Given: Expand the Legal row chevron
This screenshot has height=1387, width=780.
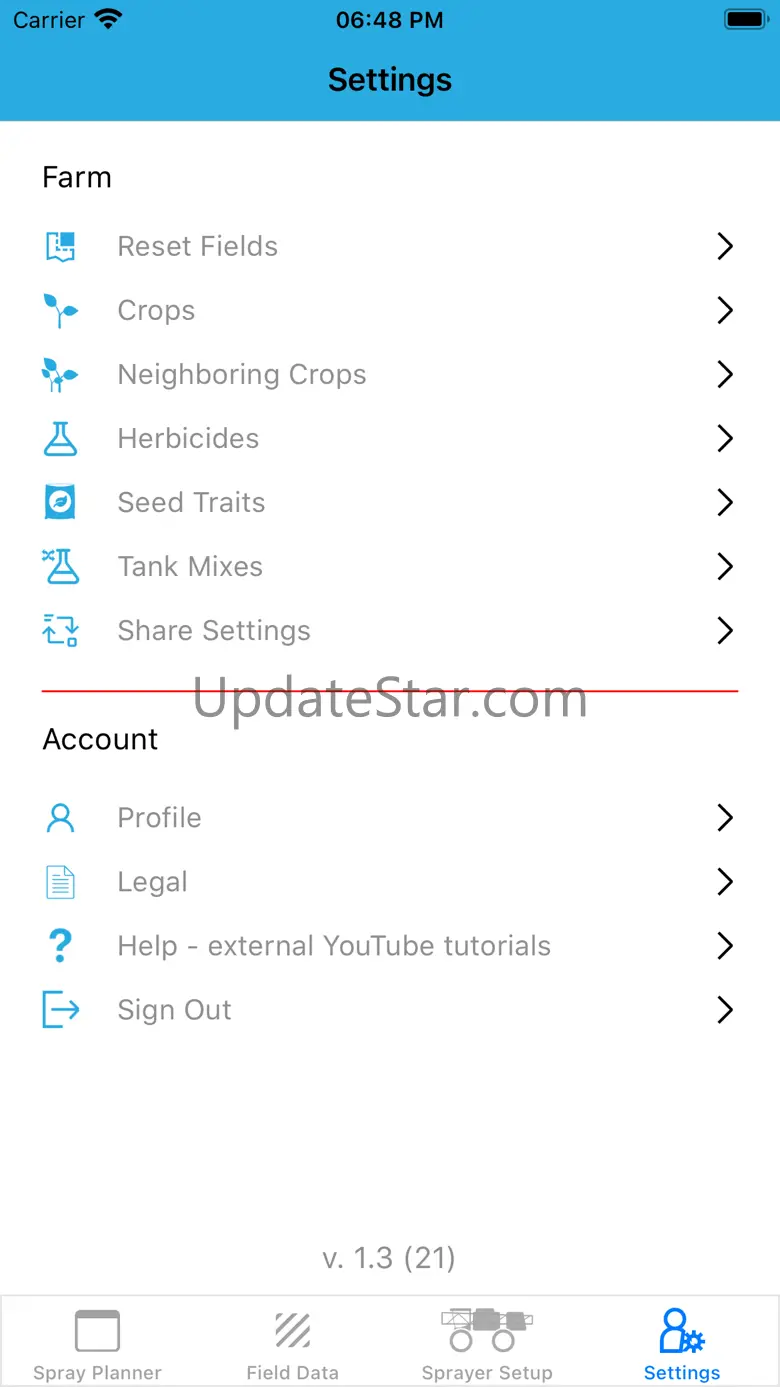Looking at the screenshot, I should tap(726, 882).
